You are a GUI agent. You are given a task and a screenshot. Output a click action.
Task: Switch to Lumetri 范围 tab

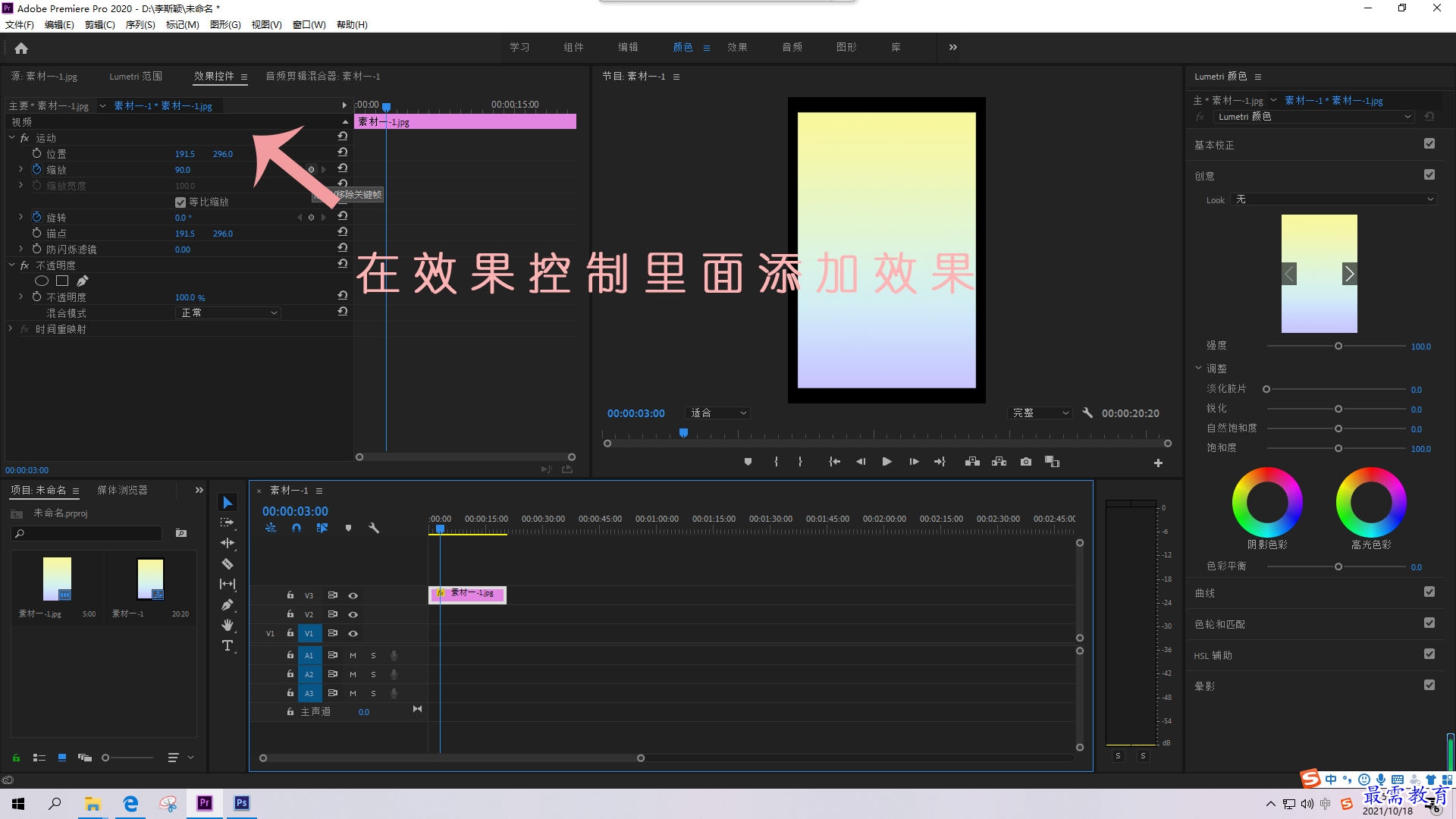pyautogui.click(x=136, y=76)
